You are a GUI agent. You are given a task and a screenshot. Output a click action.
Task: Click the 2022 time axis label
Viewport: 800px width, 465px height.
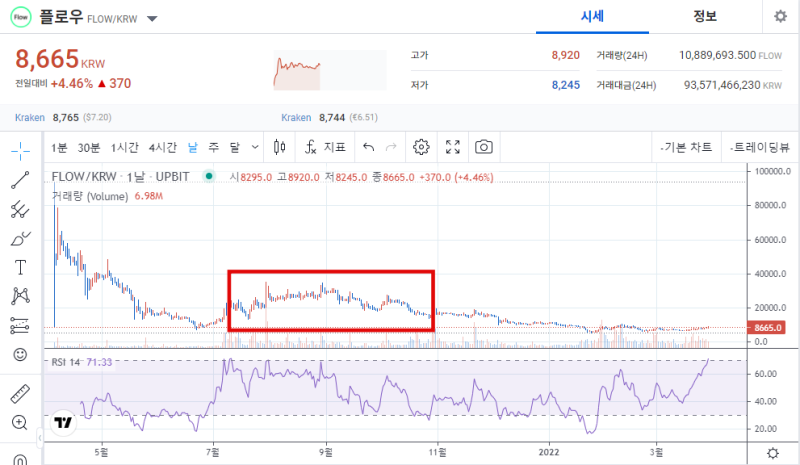pyautogui.click(x=549, y=452)
